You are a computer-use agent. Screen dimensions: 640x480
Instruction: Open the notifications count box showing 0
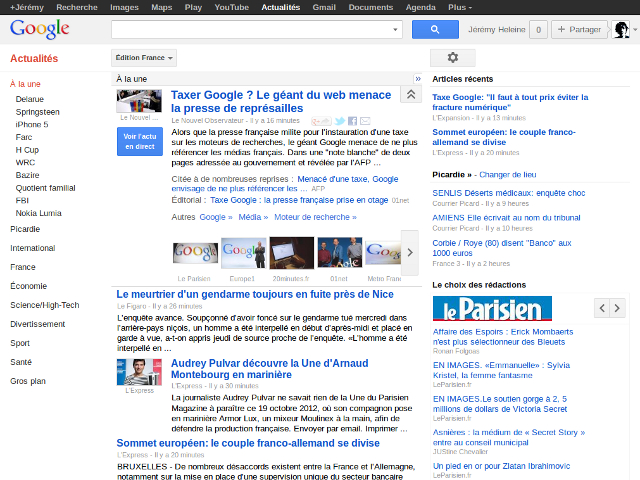[538, 29]
